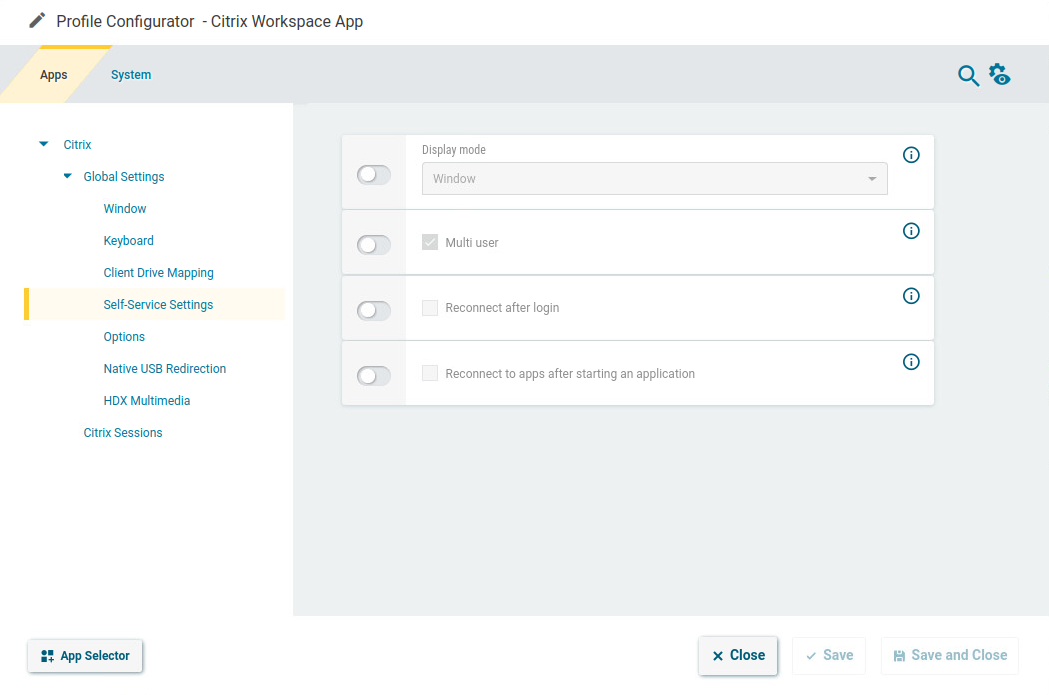The image size is (1049, 695).
Task: Collapse the Citrix tree node
Action: pyautogui.click(x=42, y=143)
